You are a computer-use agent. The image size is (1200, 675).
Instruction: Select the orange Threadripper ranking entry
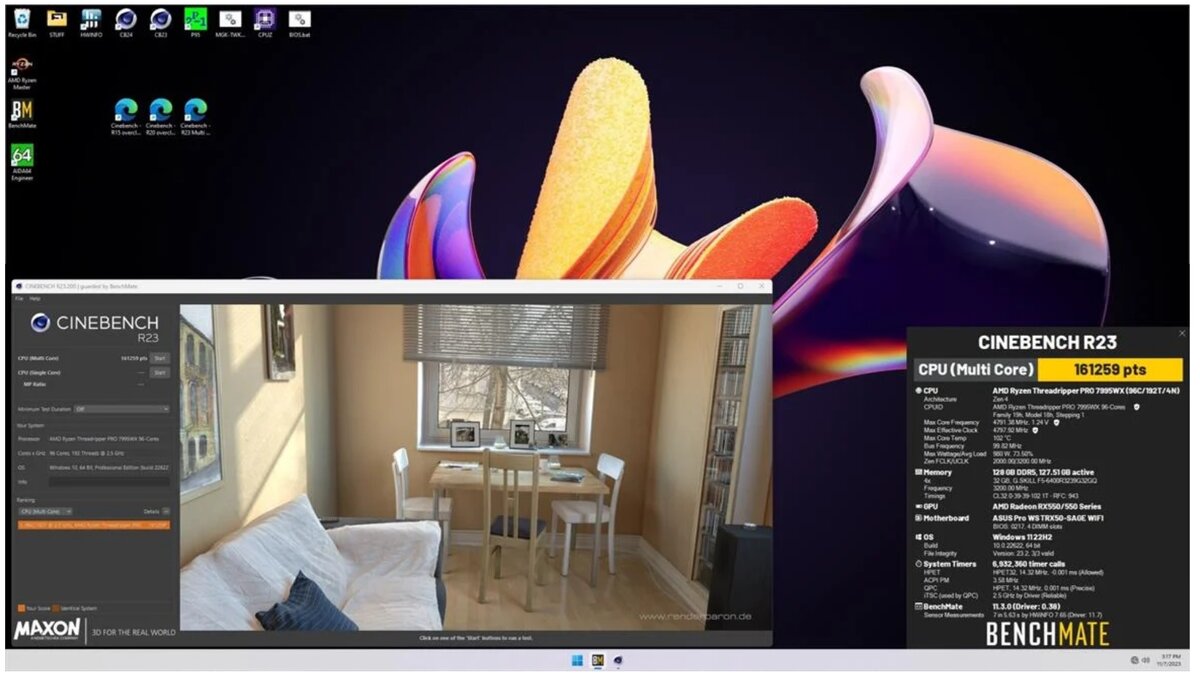93,524
